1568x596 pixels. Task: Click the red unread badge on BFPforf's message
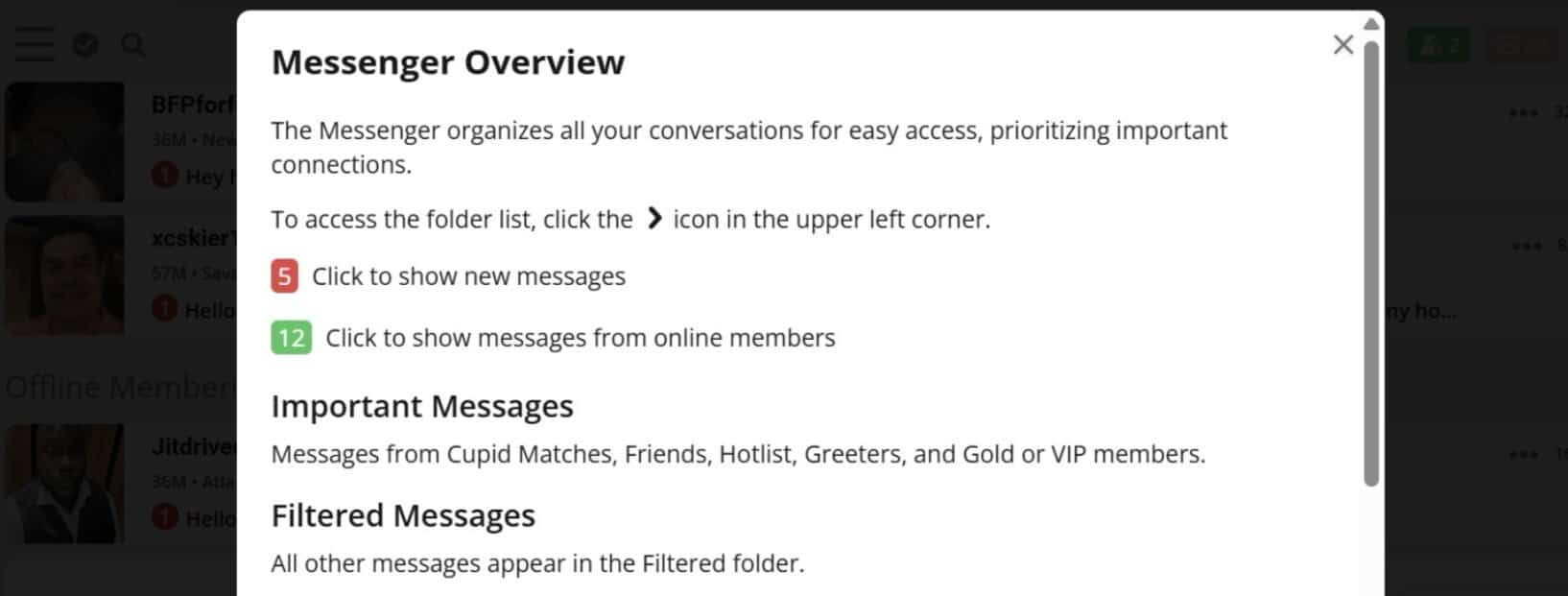165,176
